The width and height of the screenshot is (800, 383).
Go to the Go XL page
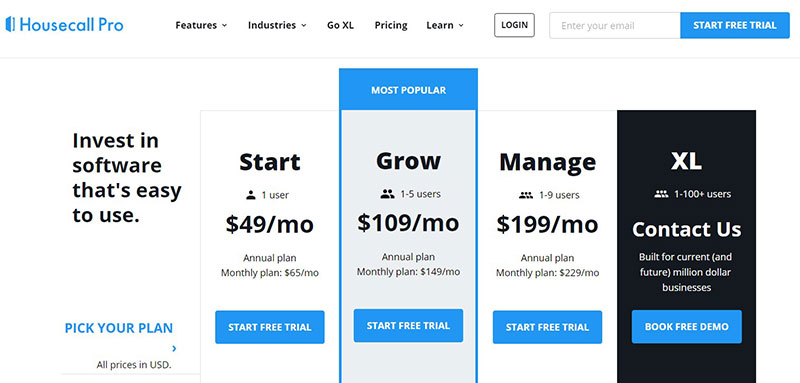pos(340,25)
